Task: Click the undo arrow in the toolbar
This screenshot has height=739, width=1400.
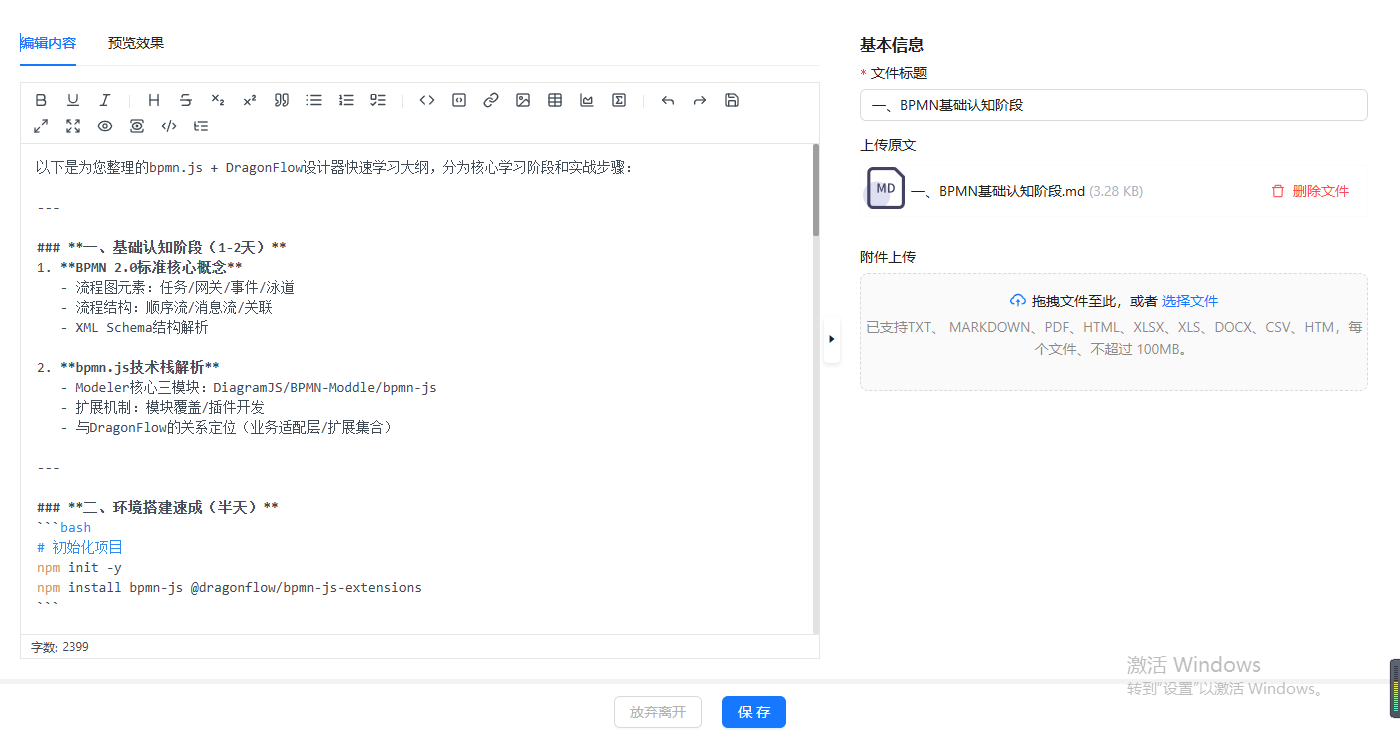Action: [668, 100]
